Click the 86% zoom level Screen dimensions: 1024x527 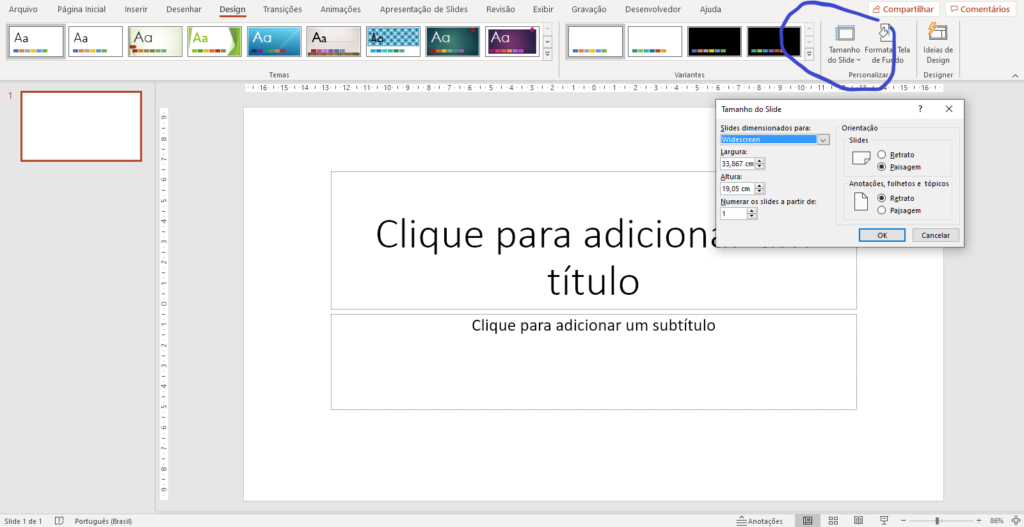pos(997,520)
